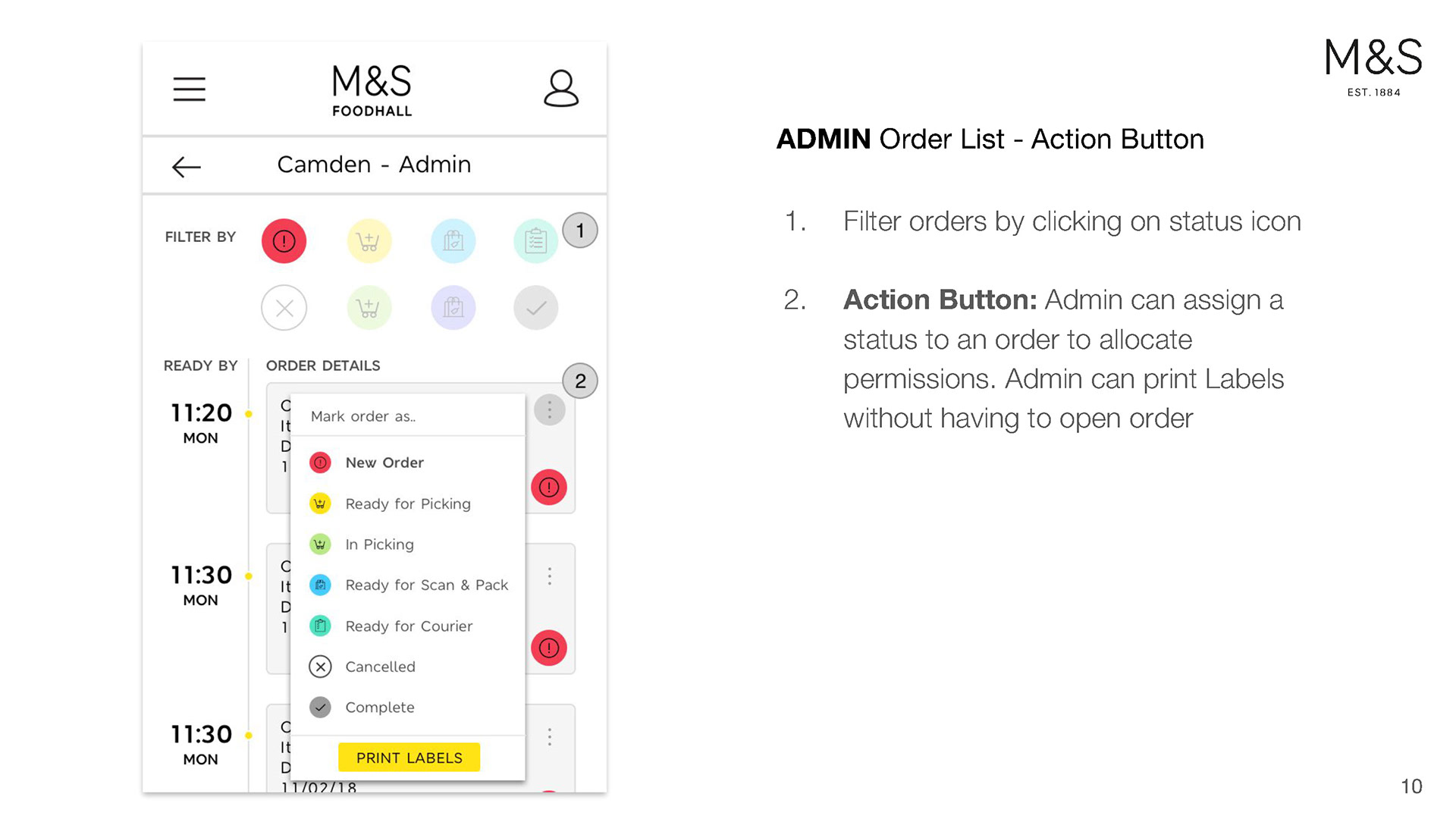The height and width of the screenshot is (819, 1456).
Task: Filter by teal Ready for Courier icon
Action: (536, 241)
